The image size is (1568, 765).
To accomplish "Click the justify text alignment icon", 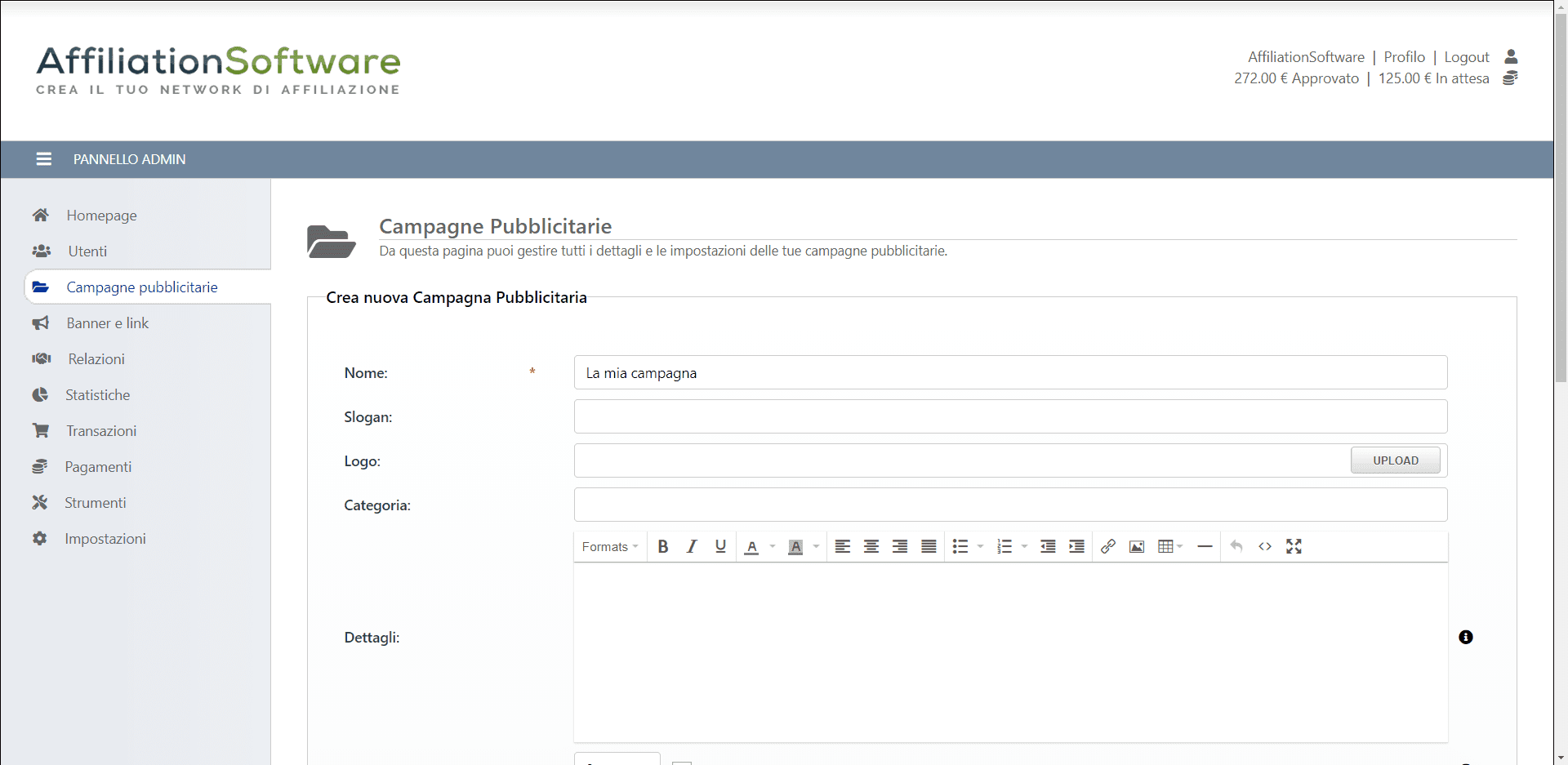I will (x=929, y=547).
